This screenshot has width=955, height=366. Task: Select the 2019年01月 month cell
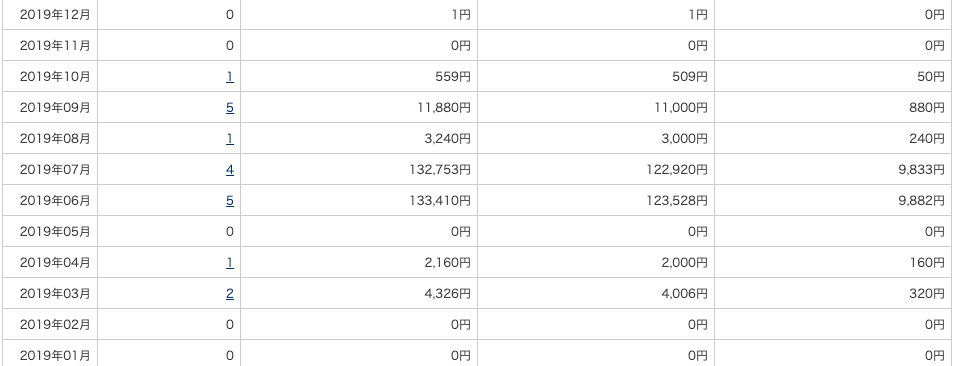50,353
